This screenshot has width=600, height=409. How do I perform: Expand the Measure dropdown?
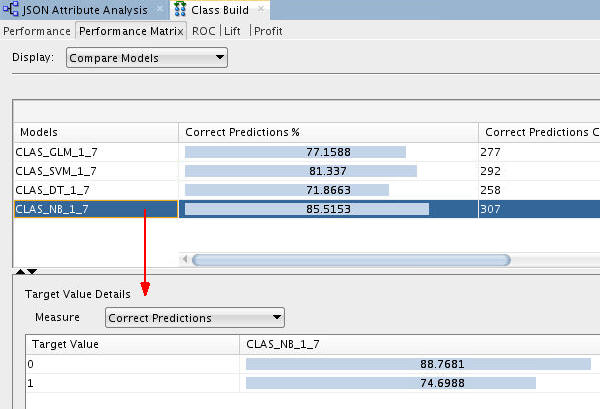click(x=194, y=318)
